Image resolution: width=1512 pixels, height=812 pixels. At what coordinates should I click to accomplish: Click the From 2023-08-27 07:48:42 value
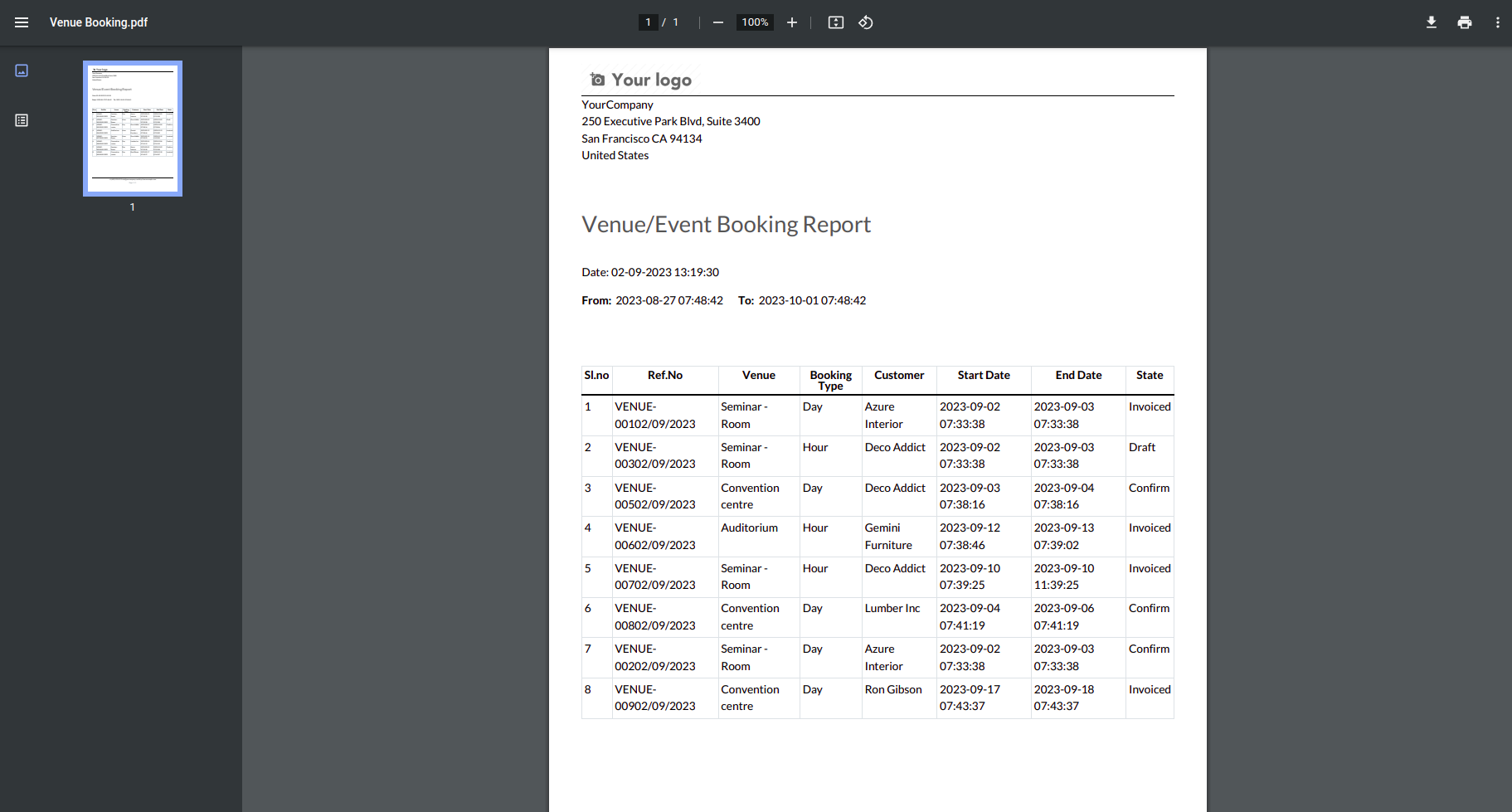coord(669,300)
